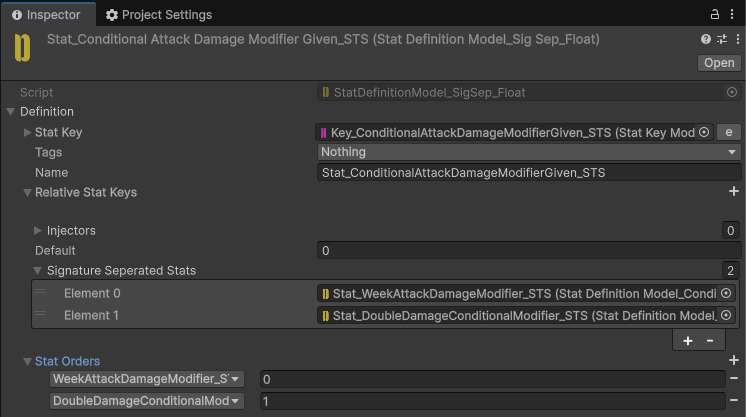
Task: Open the Tags dropdown showing Nothing
Action: point(529,152)
